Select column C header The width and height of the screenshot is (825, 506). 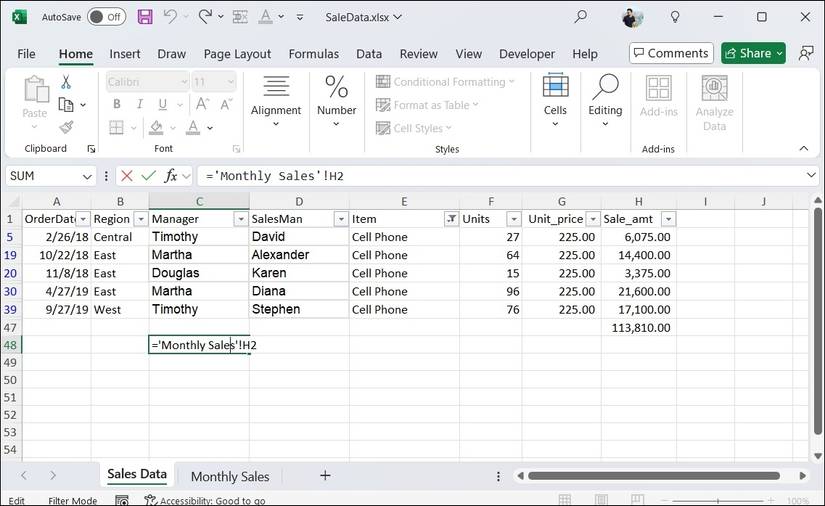(199, 201)
